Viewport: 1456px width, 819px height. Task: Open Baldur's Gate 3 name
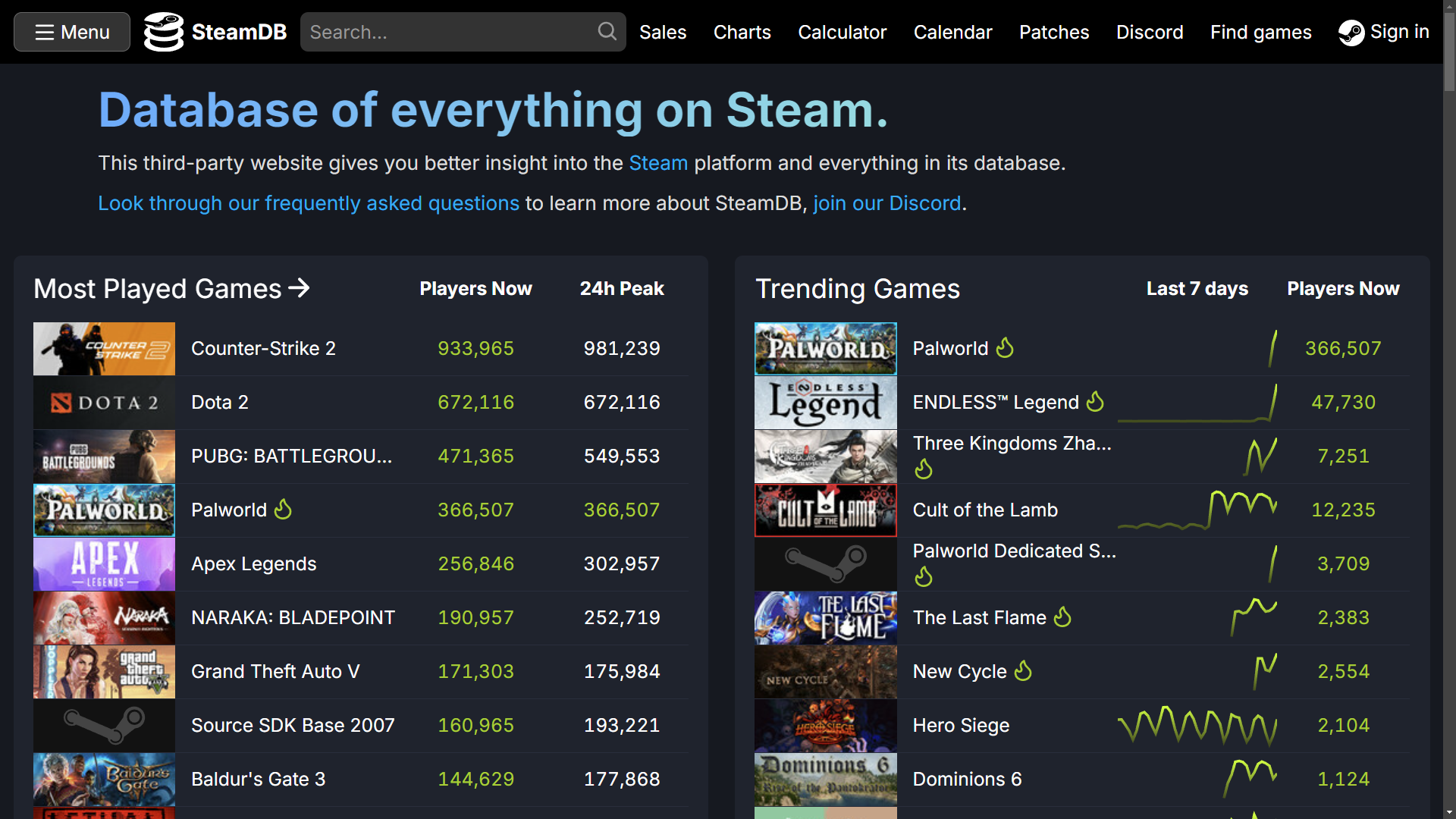[259, 780]
